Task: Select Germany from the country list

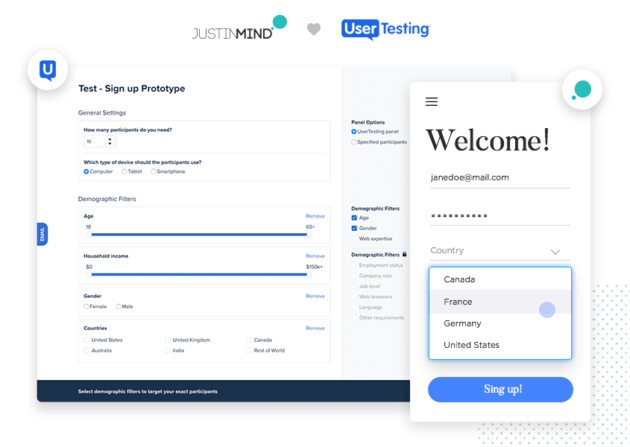Action: click(x=500, y=323)
